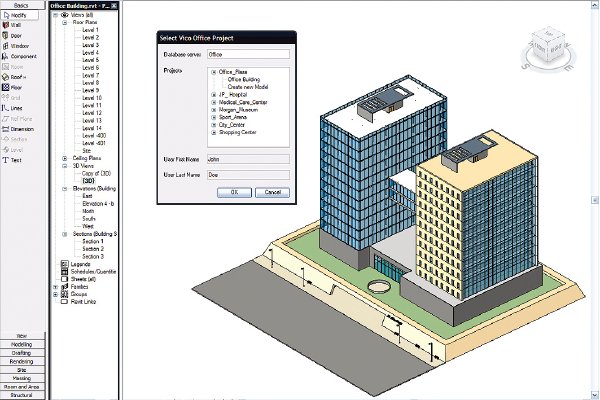Select the Window tool icon
The width and height of the screenshot is (600, 400).
[x=5, y=46]
